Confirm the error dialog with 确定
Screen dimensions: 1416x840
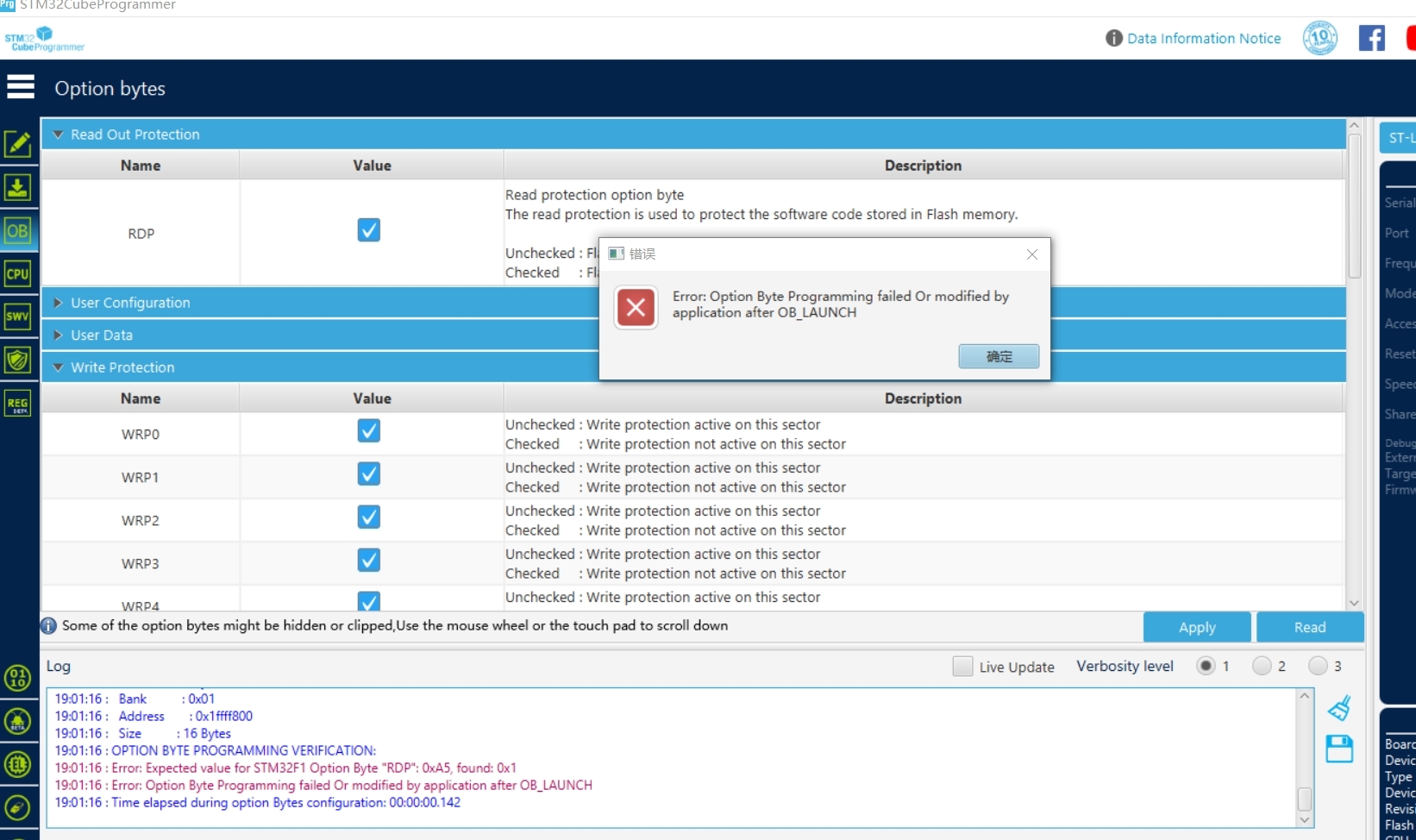999,356
